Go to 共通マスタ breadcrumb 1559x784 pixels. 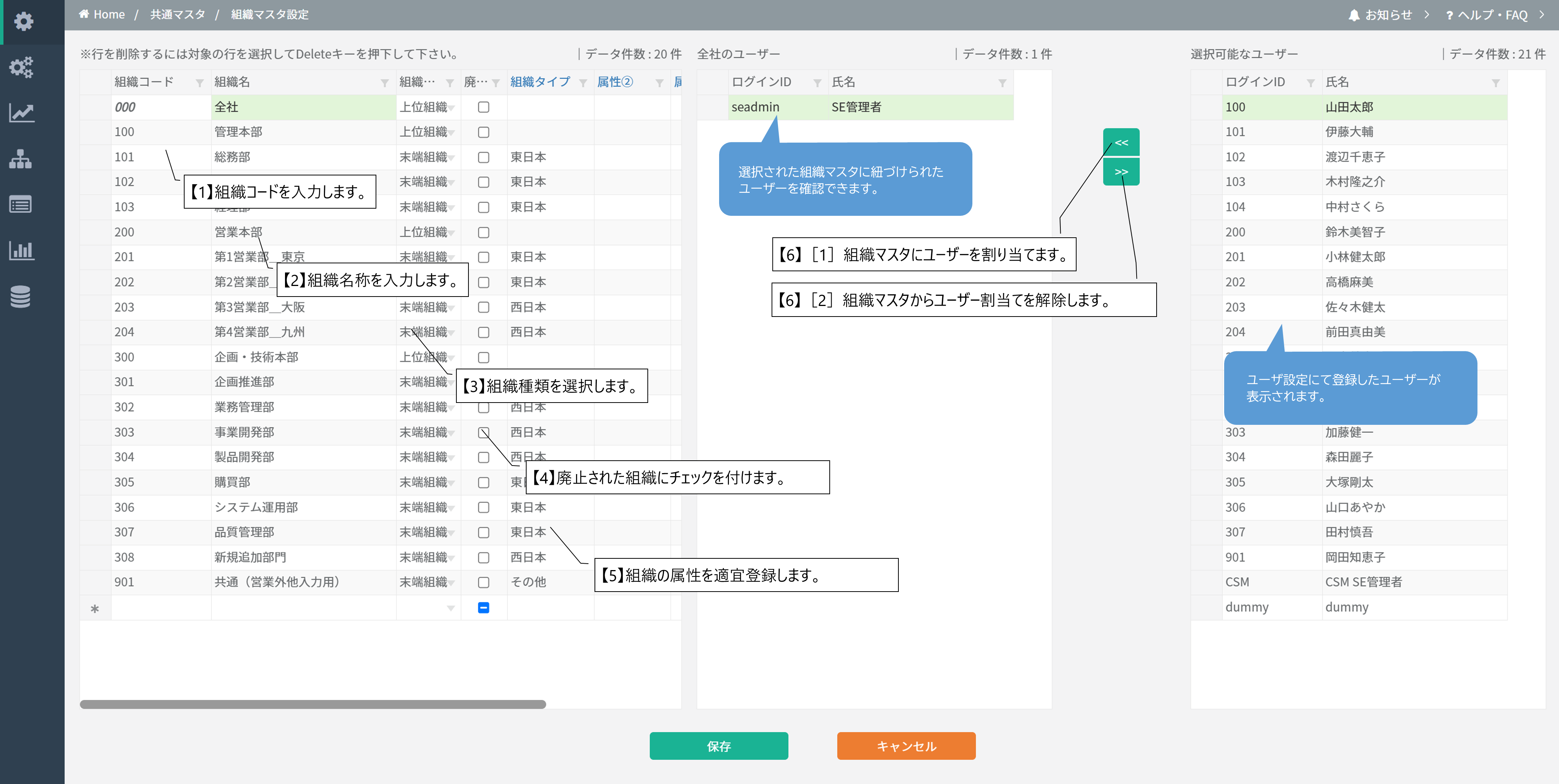click(177, 14)
